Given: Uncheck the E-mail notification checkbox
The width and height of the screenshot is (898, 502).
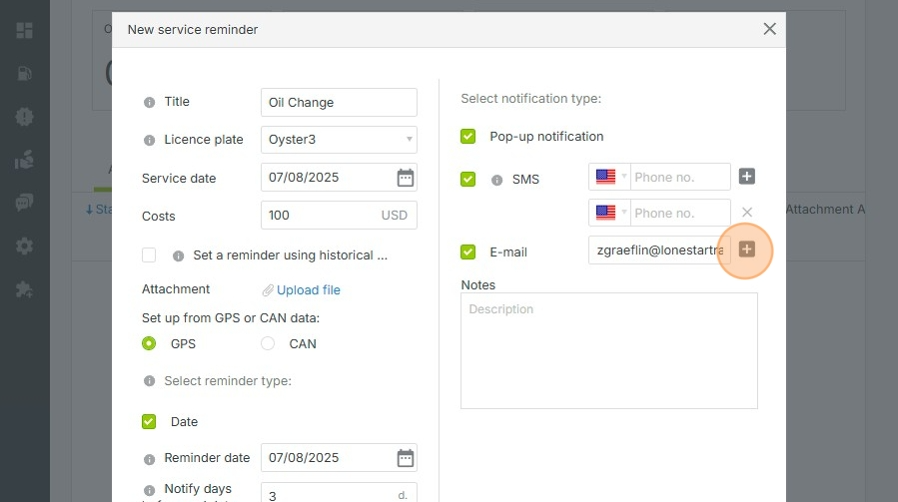Looking at the screenshot, I should 468,252.
